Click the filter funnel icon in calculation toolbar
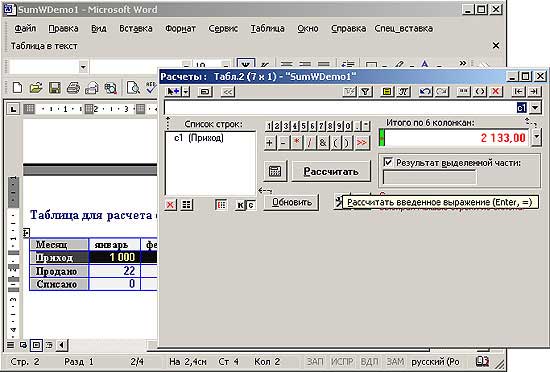 (365, 92)
